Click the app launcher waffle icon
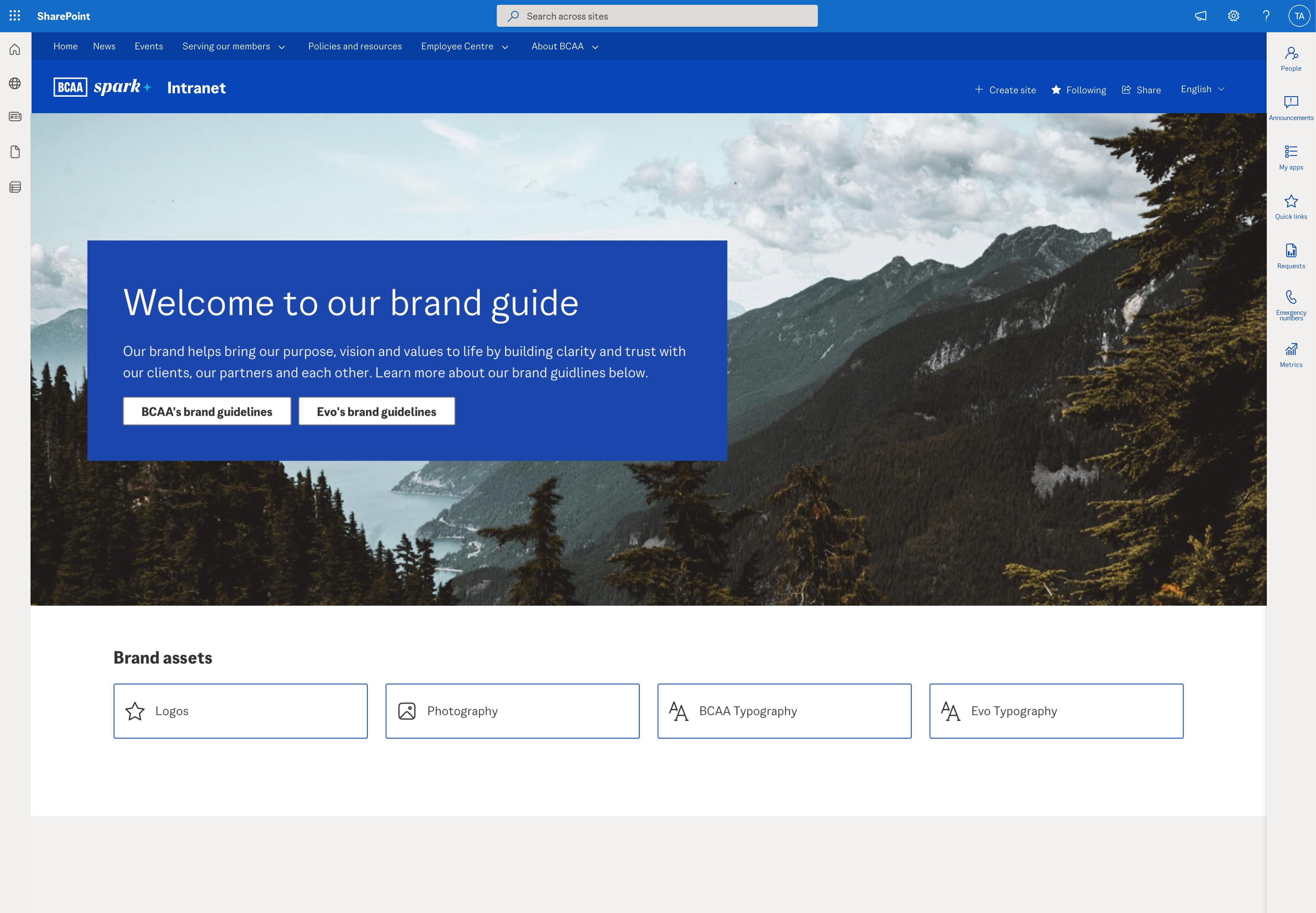The width and height of the screenshot is (1316, 913). (14, 15)
